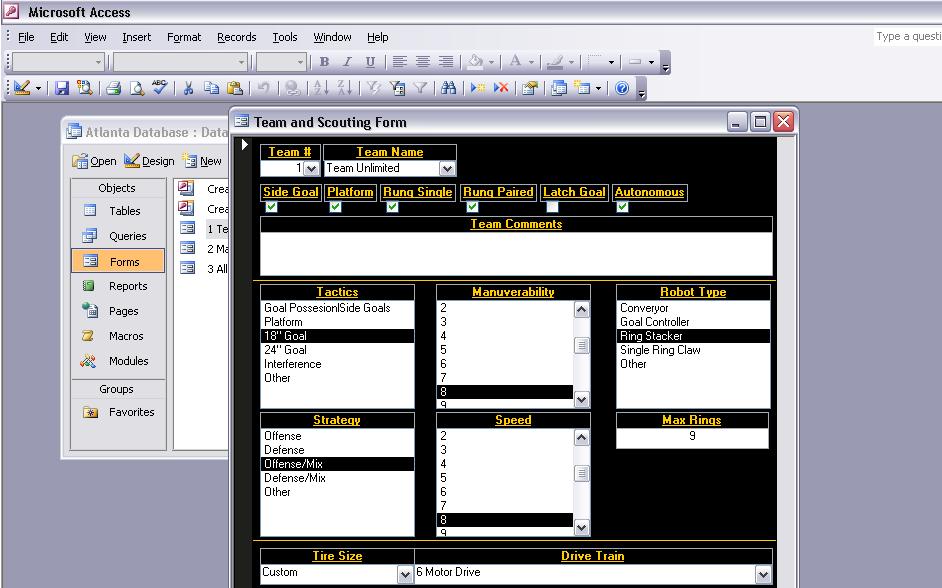
Task: Toggle the Platform checkbox
Action: point(335,207)
